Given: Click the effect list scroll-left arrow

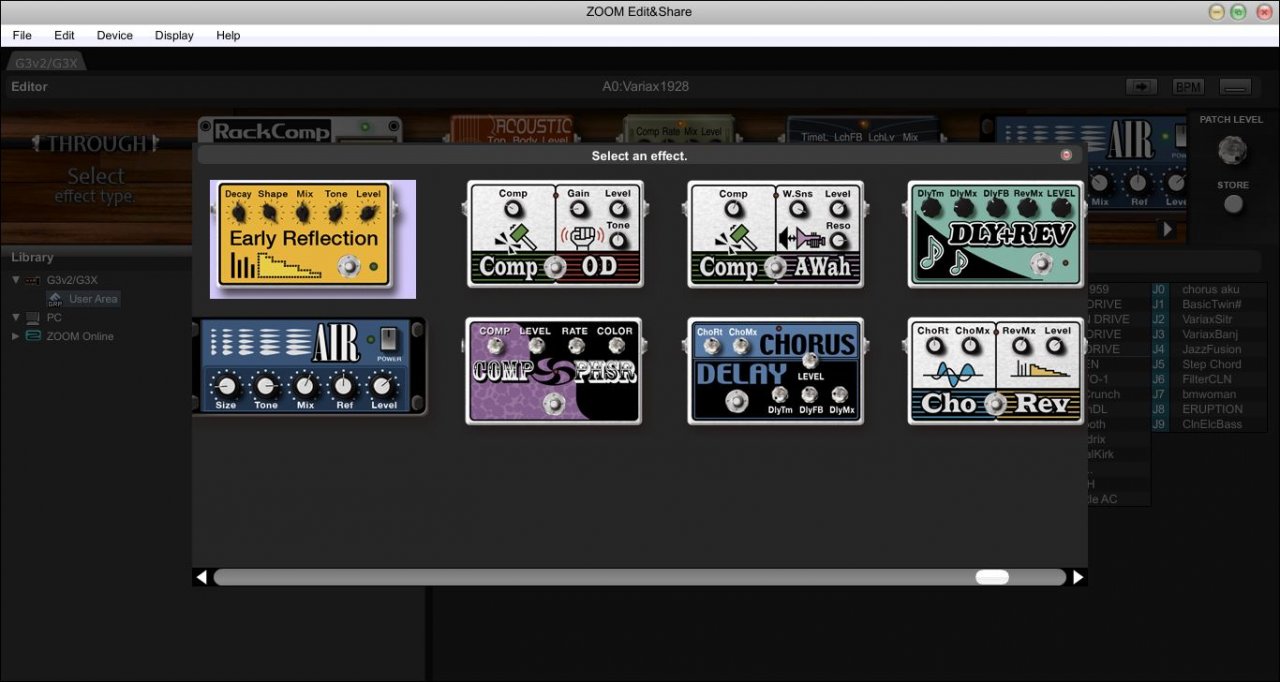Looking at the screenshot, I should tap(202, 577).
